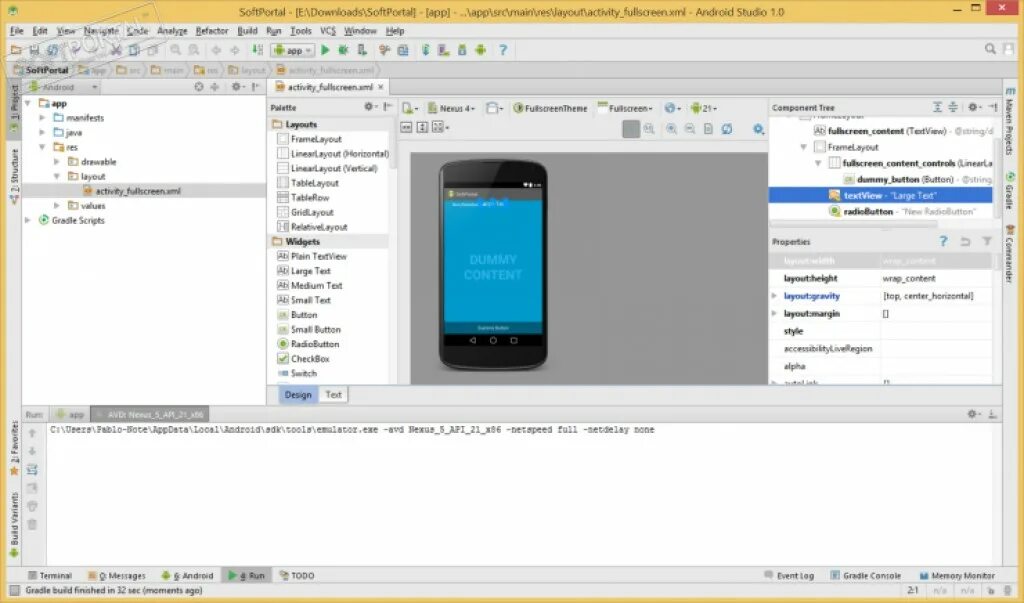Zoom out on the design preview
The image size is (1024, 603).
(x=690, y=129)
